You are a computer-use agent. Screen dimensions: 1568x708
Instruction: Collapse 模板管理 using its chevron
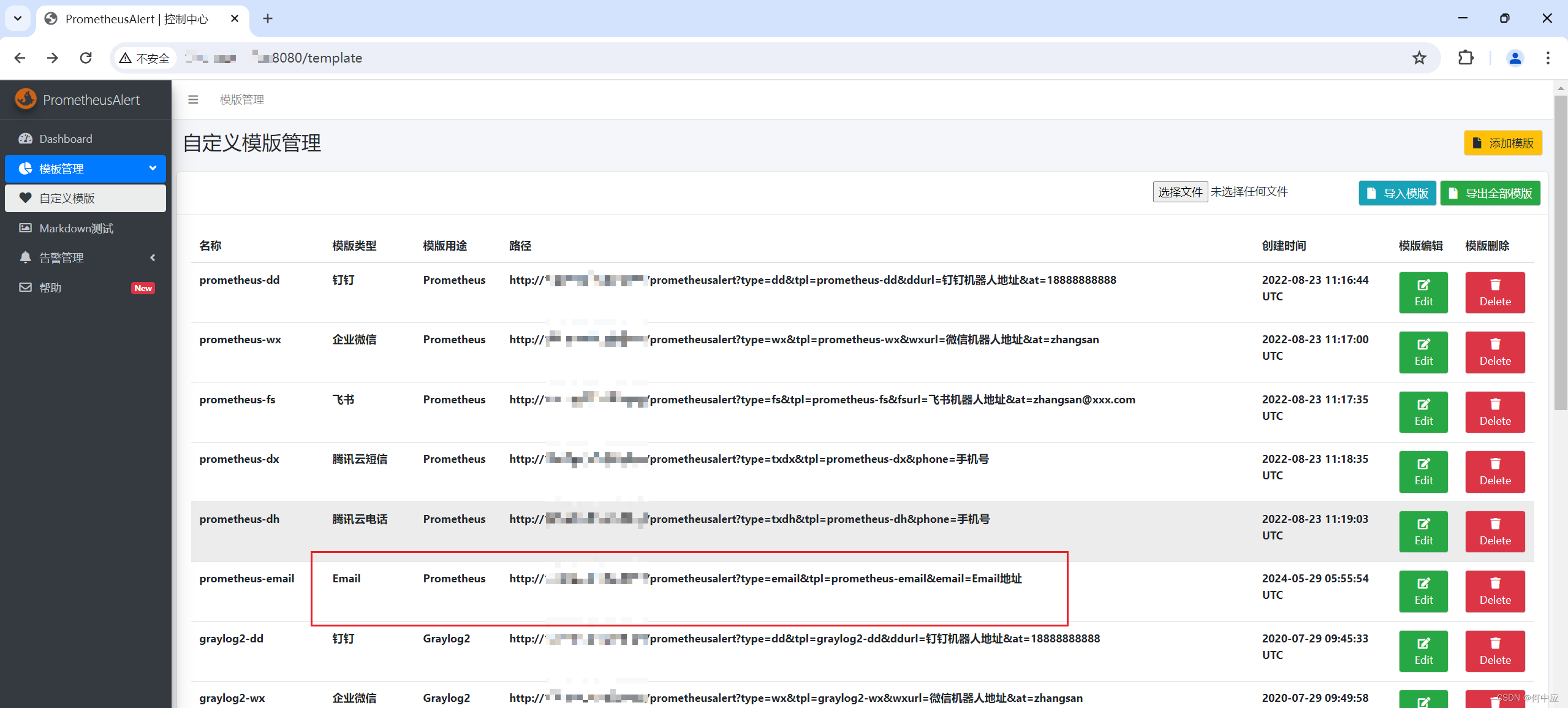[x=152, y=168]
